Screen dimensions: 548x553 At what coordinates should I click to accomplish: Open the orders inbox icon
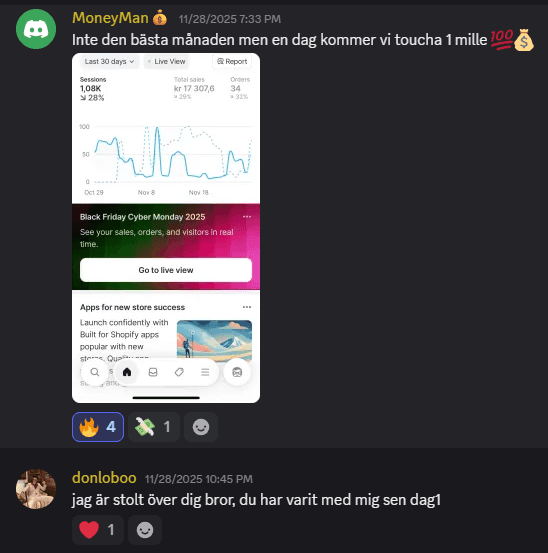(x=153, y=372)
